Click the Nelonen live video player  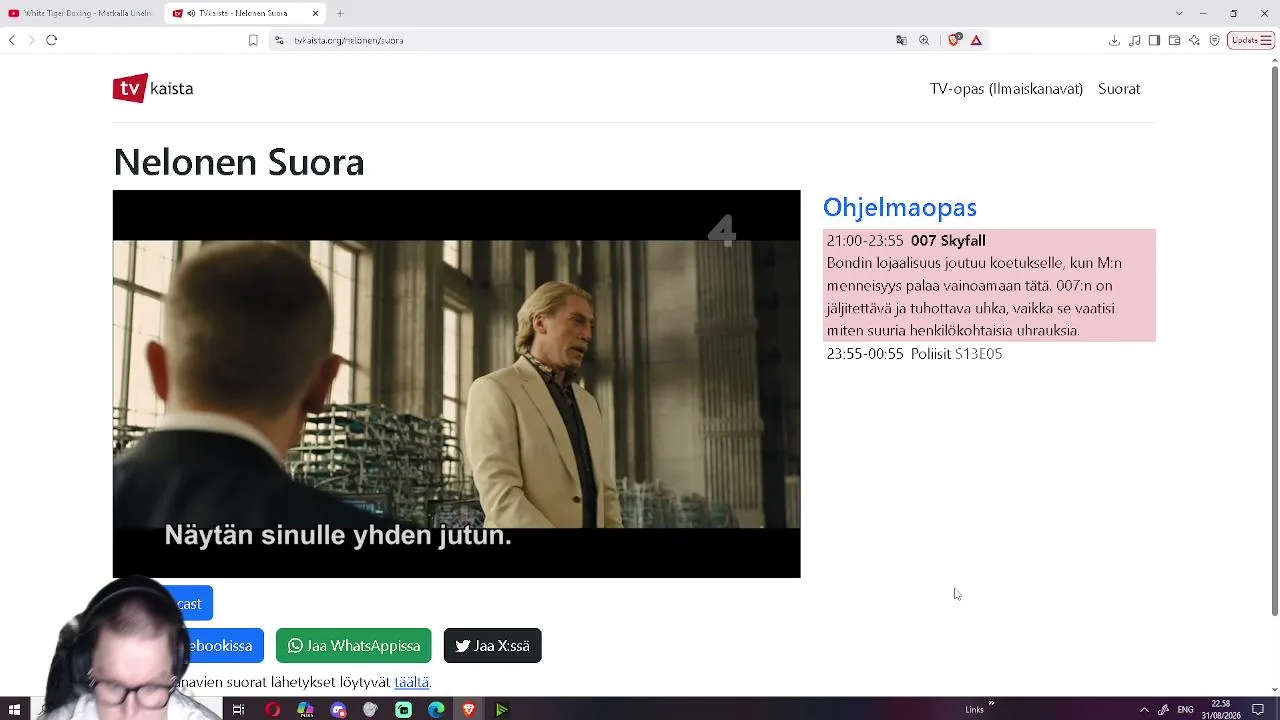pyautogui.click(x=456, y=384)
